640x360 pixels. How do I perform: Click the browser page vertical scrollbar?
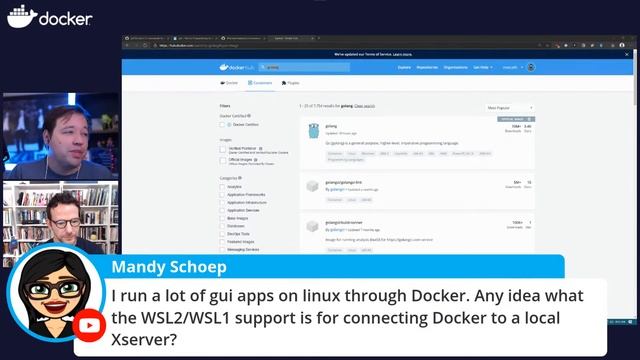click(x=635, y=78)
